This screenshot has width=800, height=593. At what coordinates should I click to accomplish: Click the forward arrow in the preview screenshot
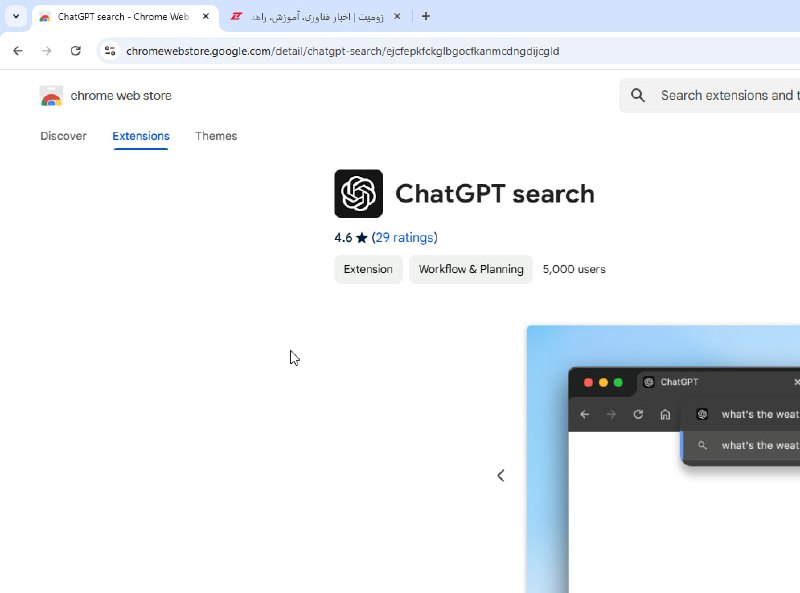(611, 414)
